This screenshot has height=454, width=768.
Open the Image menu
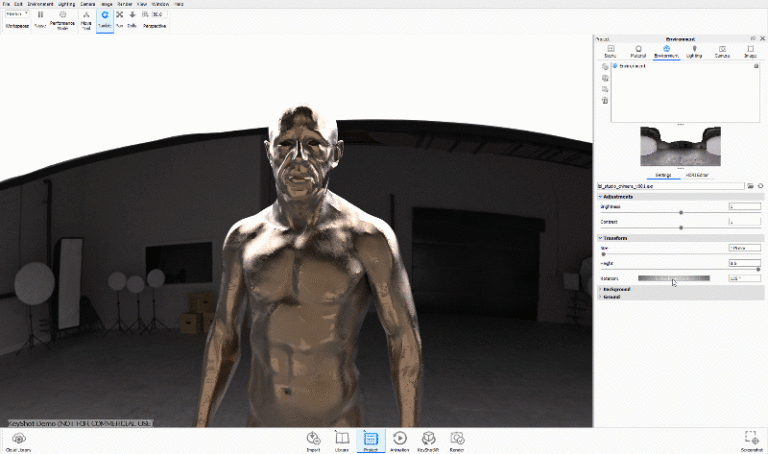point(107,4)
